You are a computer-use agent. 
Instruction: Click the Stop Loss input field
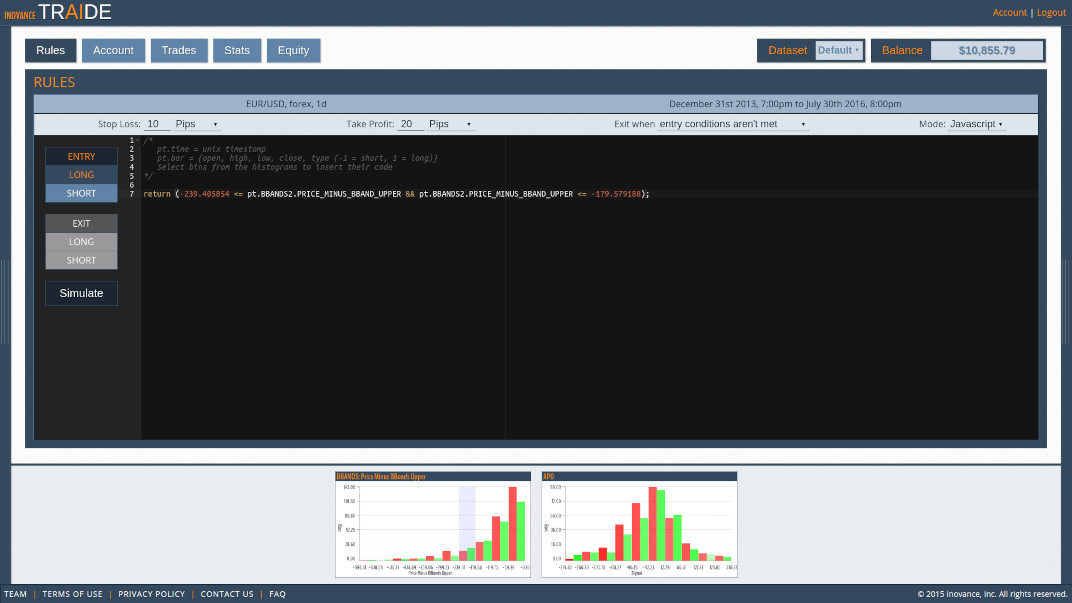[155, 123]
